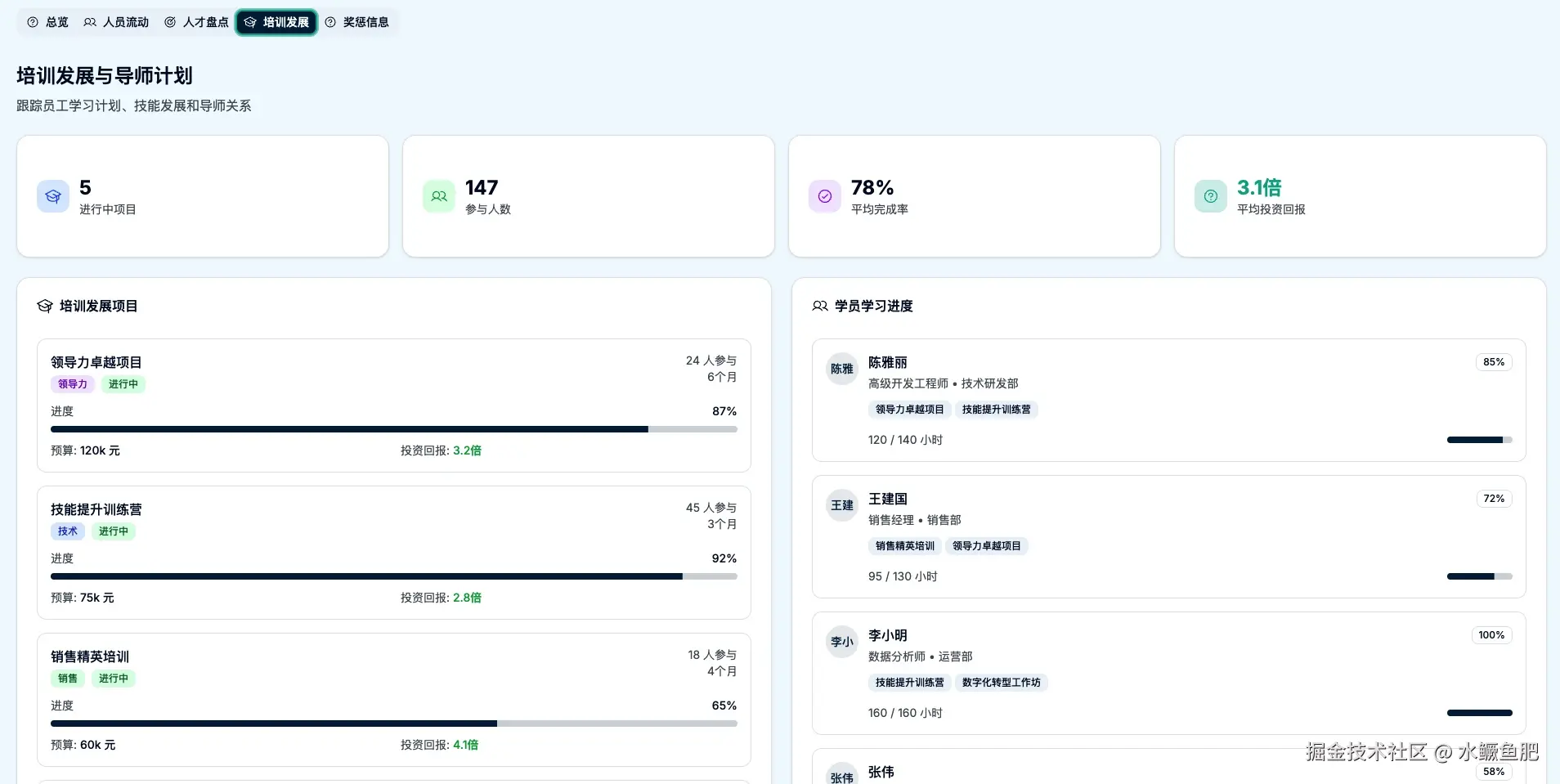Click 王建国's round avatar
This screenshot has width=1560, height=784.
842,505
